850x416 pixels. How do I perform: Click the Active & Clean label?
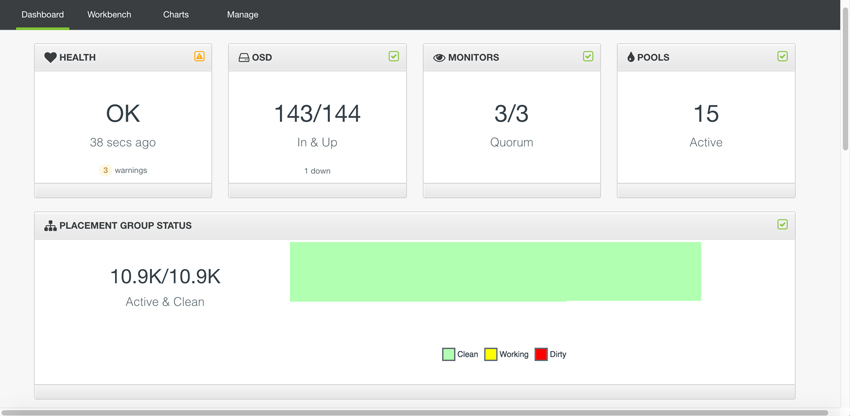165,302
